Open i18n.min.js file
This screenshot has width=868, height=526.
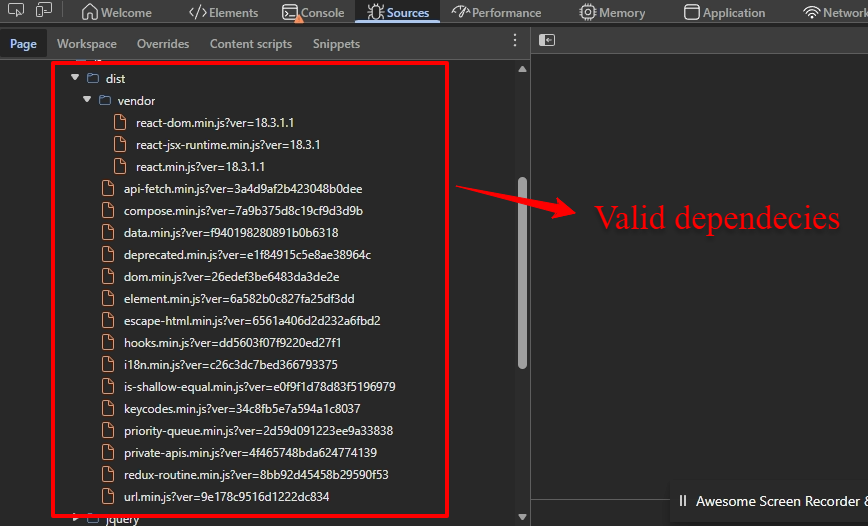pyautogui.click(x=231, y=365)
